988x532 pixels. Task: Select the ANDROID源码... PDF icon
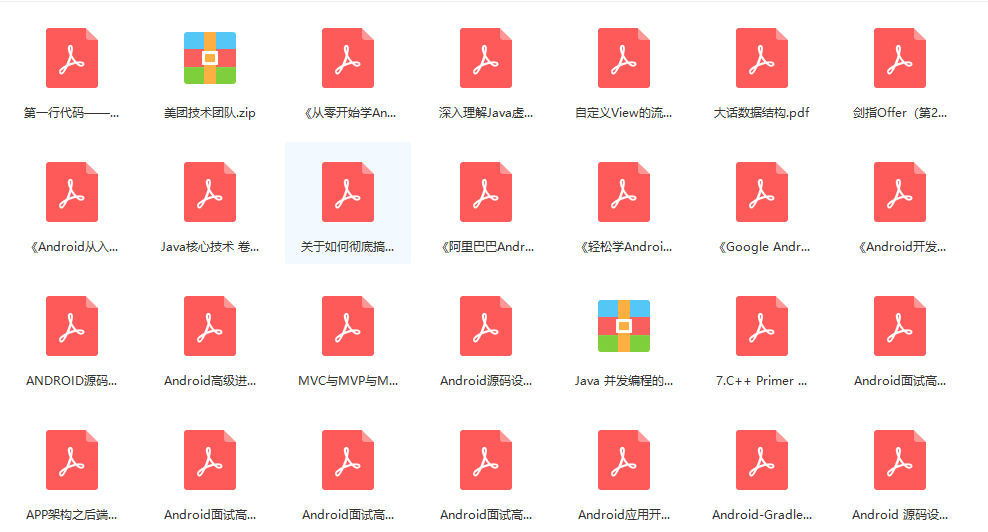pos(72,326)
